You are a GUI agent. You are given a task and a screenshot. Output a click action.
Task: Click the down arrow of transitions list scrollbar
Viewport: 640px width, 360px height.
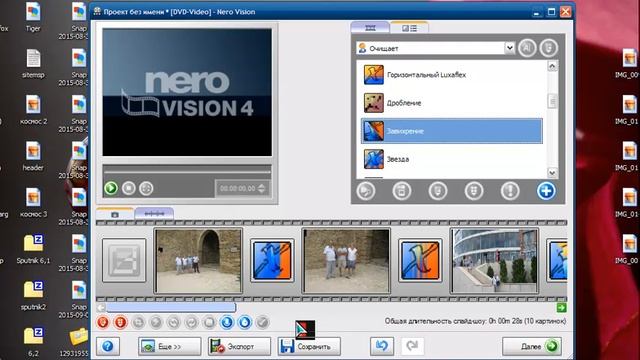tap(552, 173)
